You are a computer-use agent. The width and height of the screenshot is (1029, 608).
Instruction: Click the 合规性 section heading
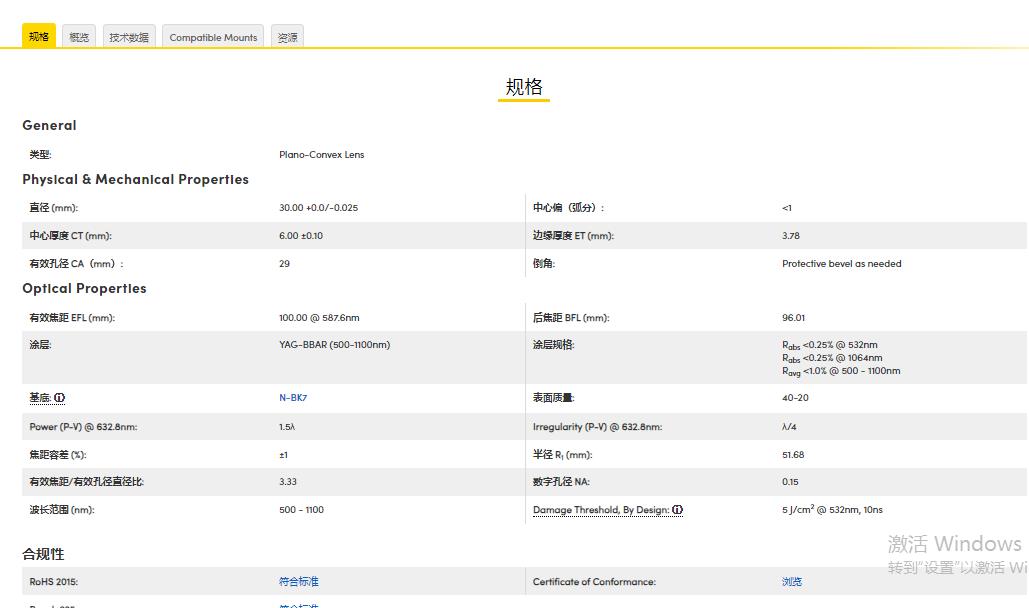[x=43, y=554]
